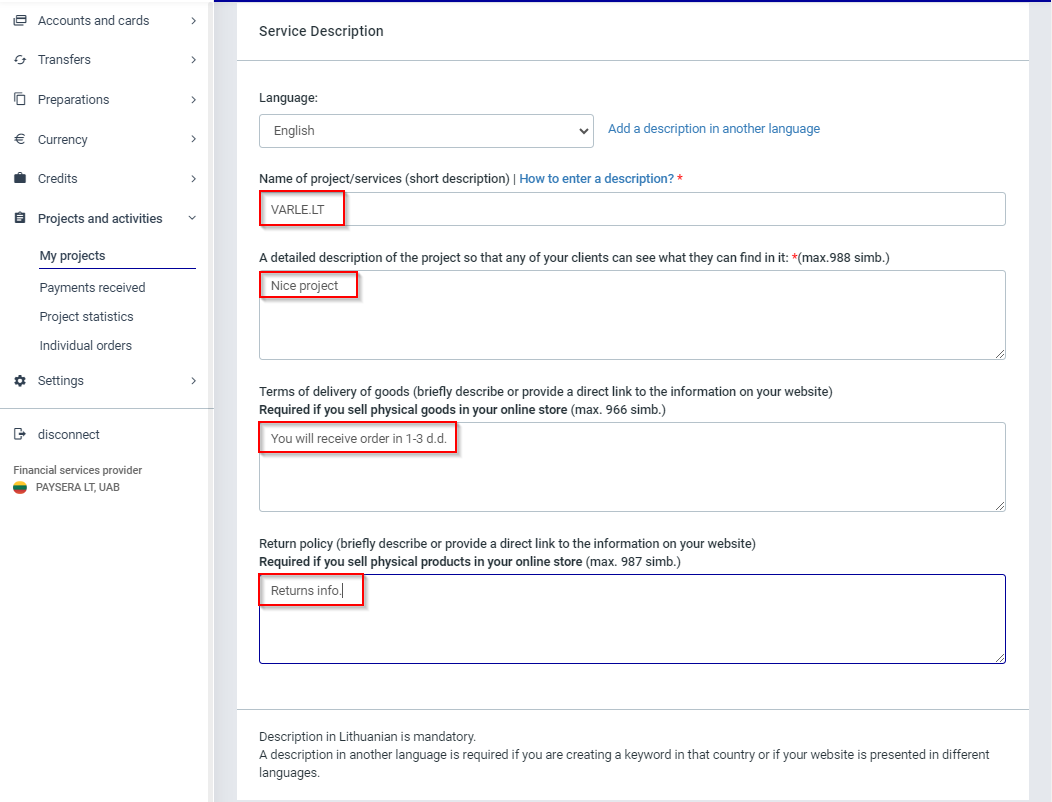The width and height of the screenshot is (1052, 802).
Task: Expand the Settings submenu arrow
Action: pos(193,381)
